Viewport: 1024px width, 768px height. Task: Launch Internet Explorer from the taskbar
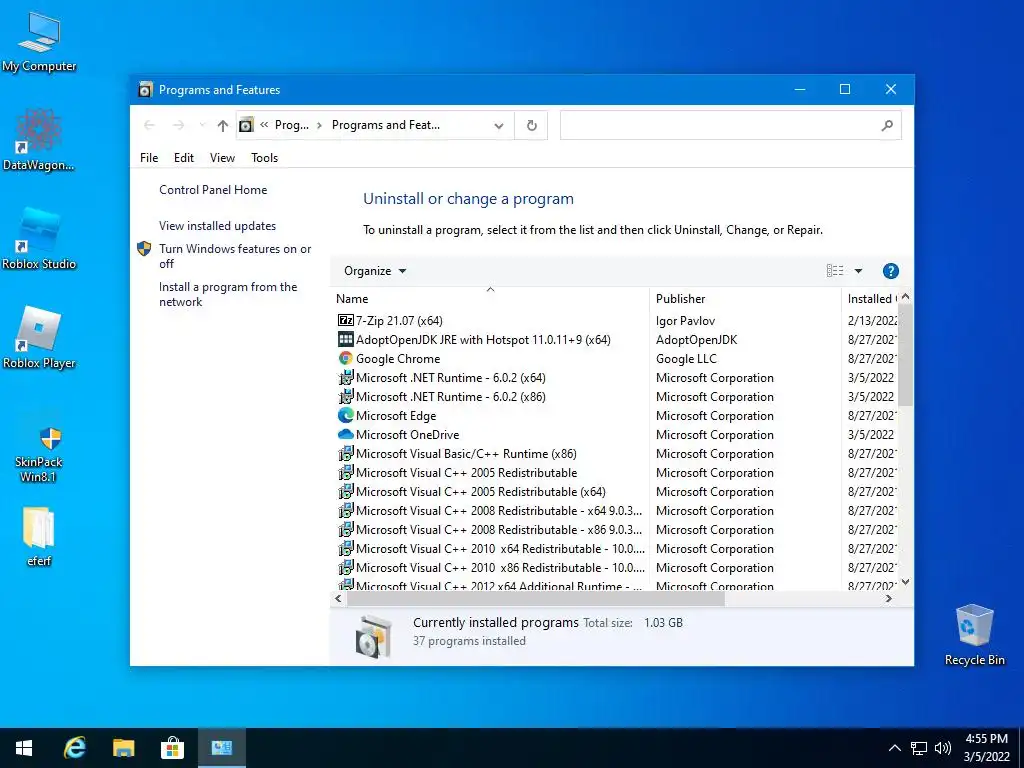(x=74, y=748)
